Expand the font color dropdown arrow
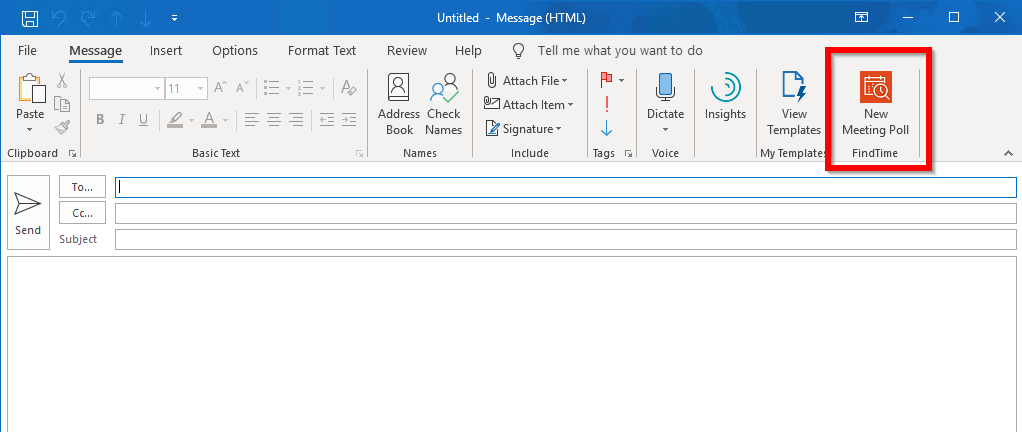Screen dimensions: 1022x432 click(226, 120)
